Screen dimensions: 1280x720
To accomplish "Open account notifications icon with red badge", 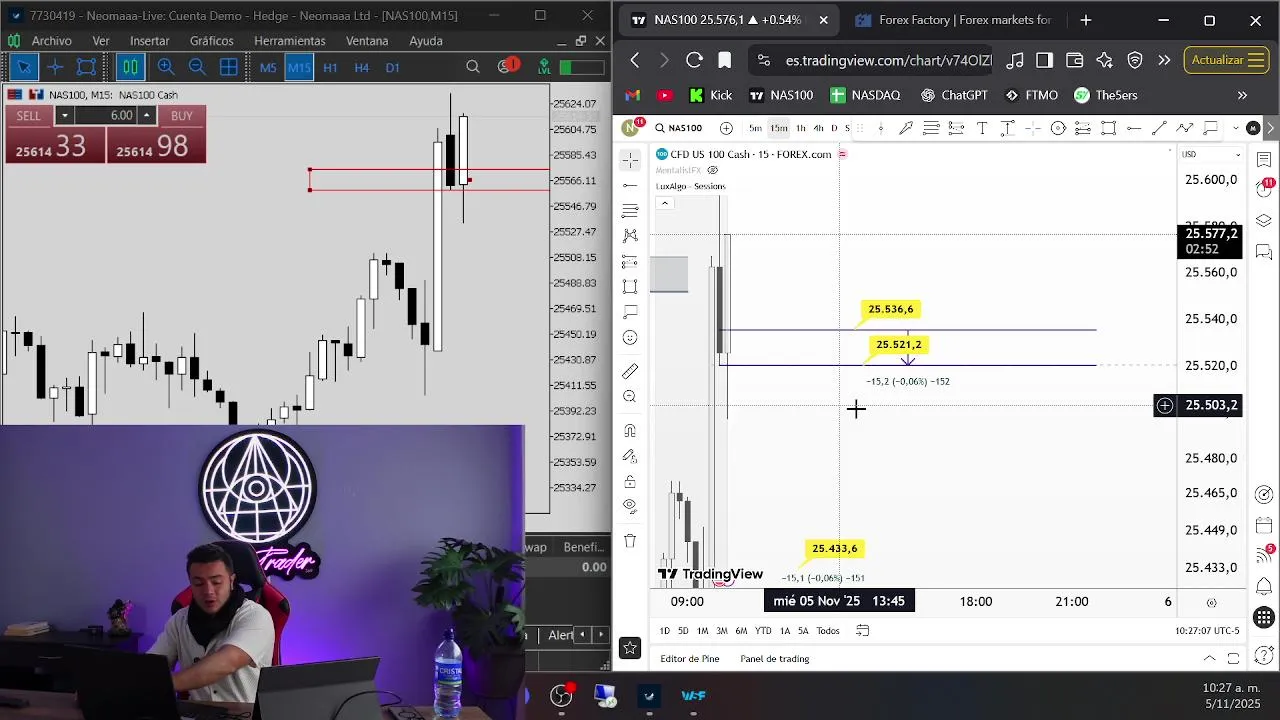I will point(508,67).
